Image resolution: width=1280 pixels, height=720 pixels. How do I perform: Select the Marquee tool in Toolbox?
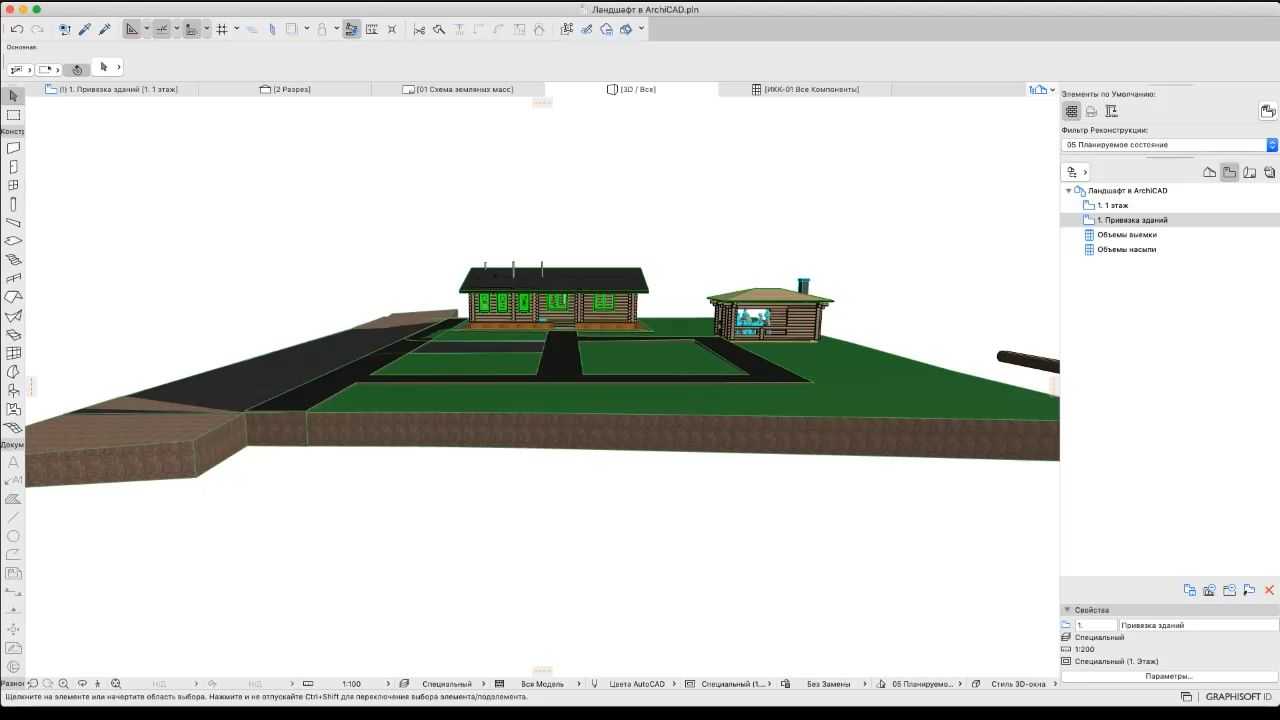[x=13, y=115]
